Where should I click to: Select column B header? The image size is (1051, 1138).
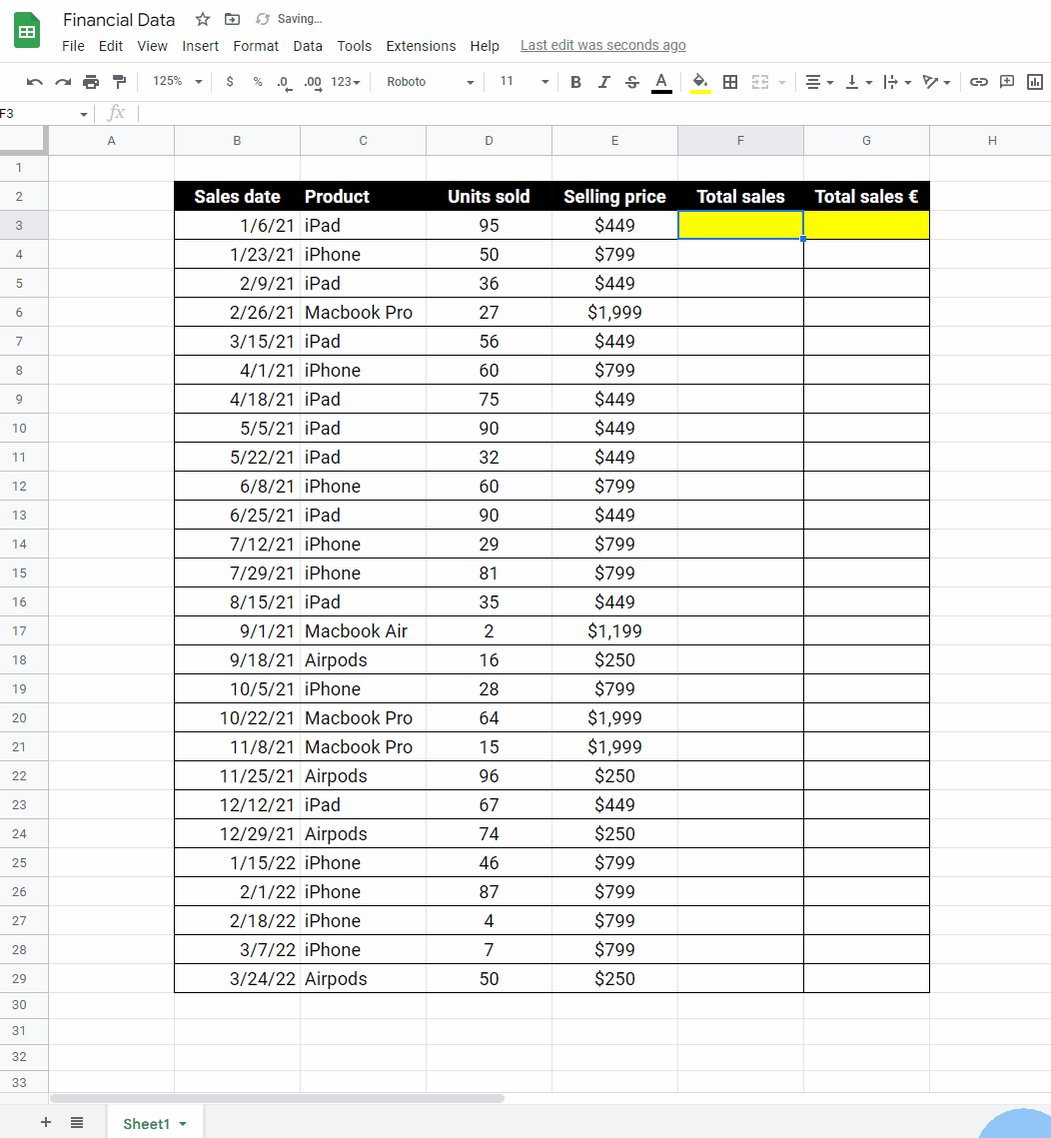click(237, 141)
